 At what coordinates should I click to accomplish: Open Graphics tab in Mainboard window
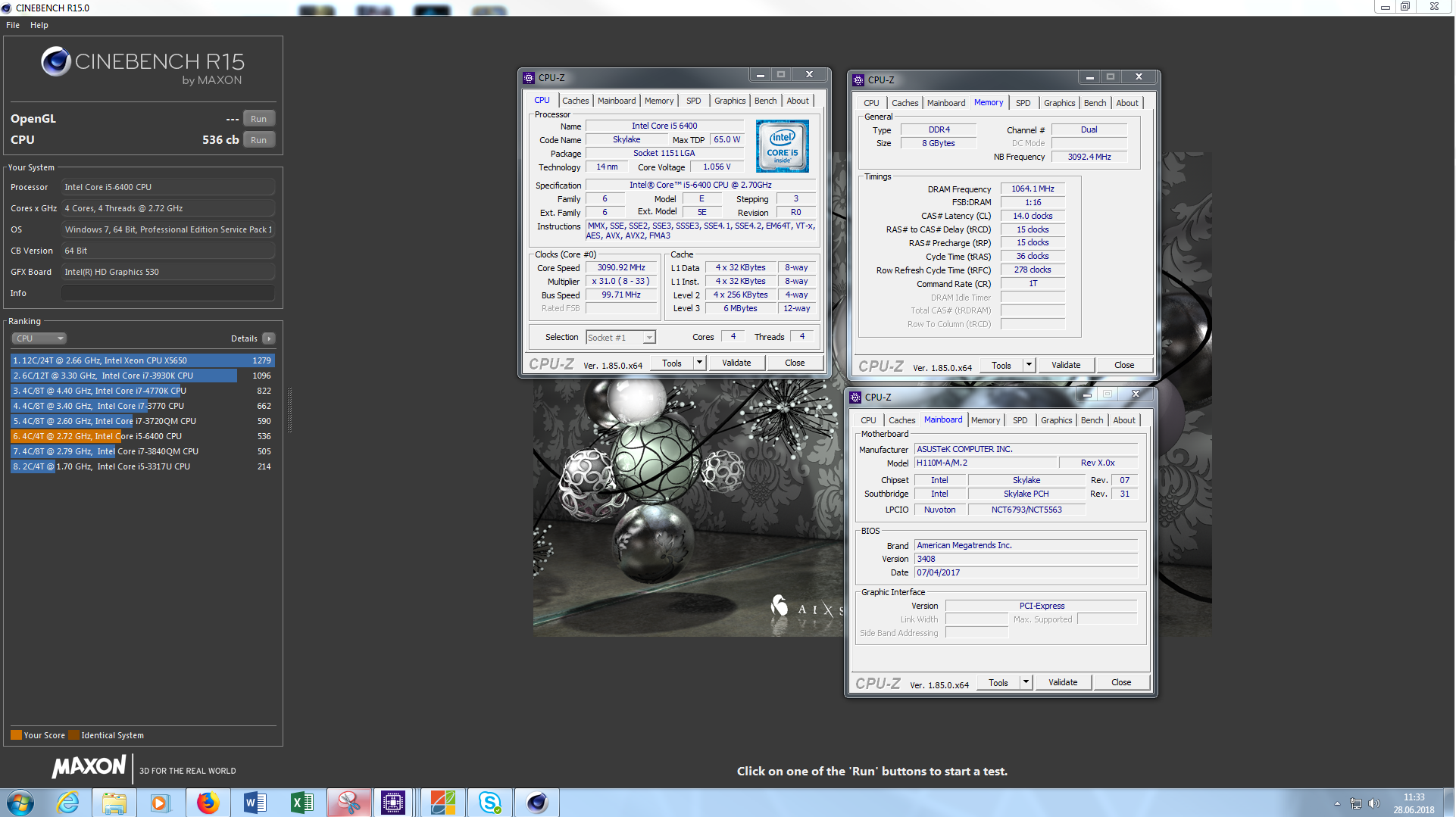(1056, 420)
